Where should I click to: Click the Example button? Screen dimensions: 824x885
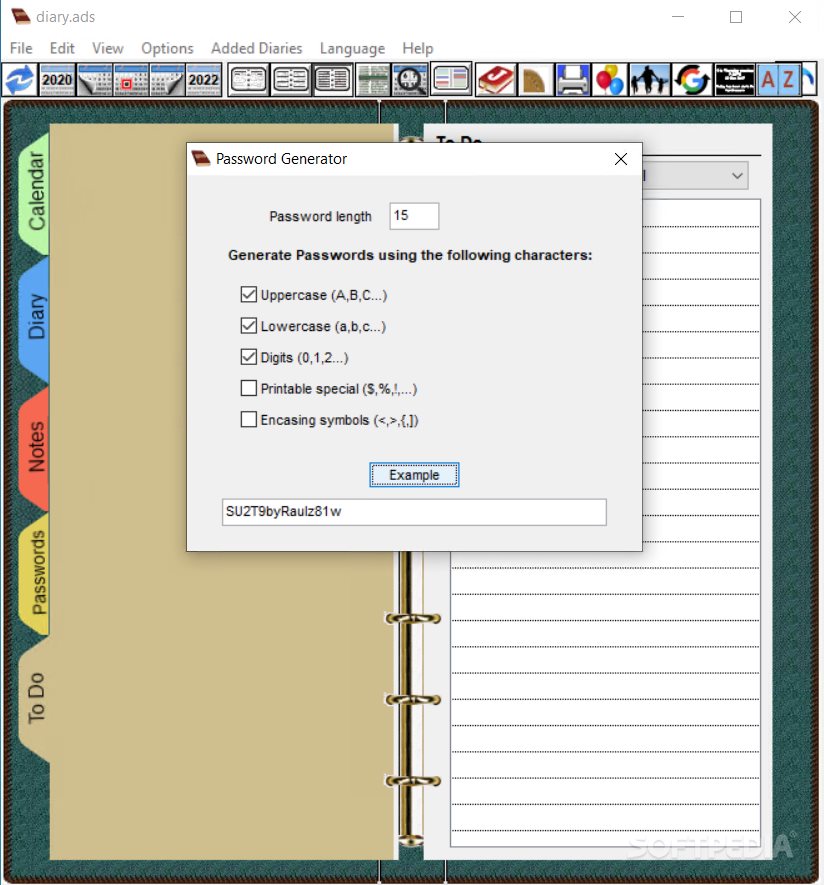pos(414,475)
